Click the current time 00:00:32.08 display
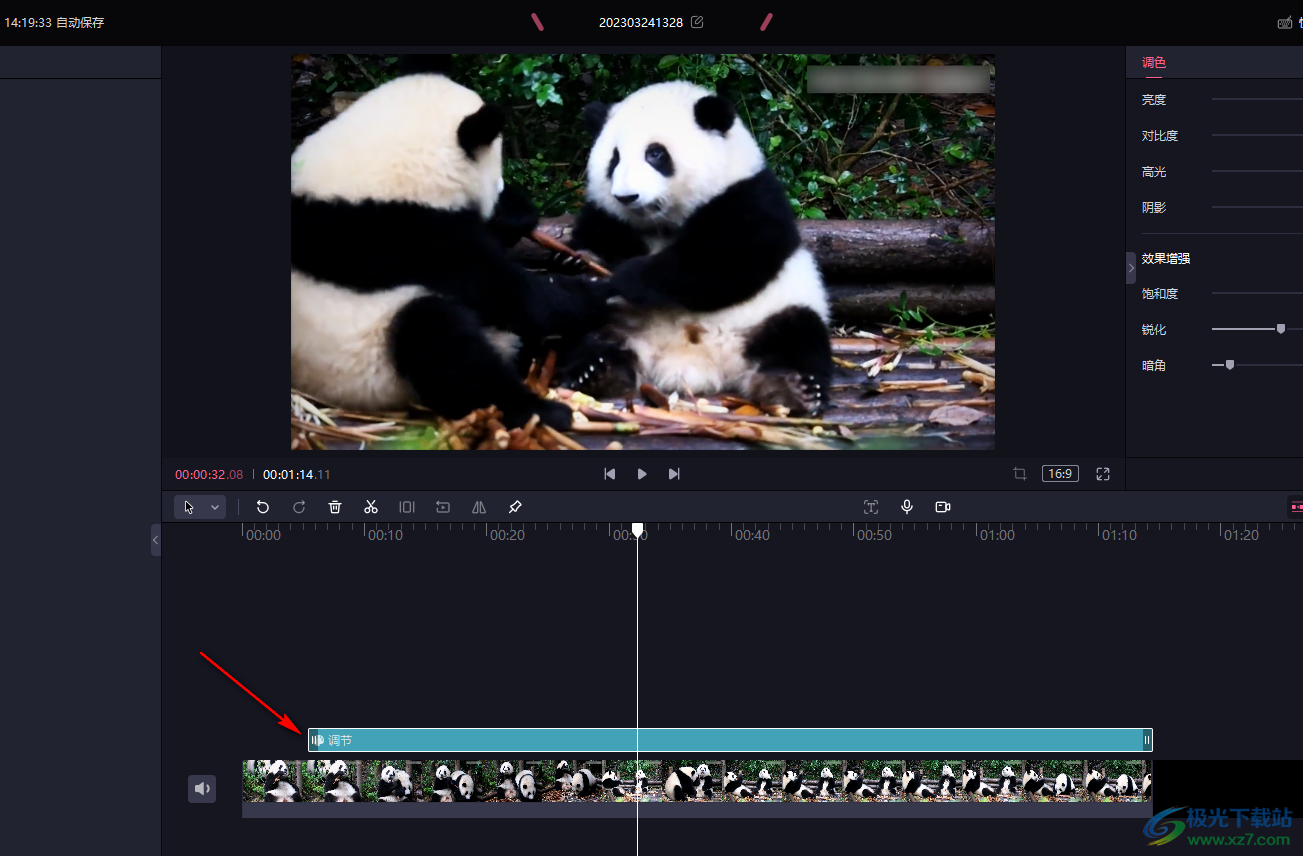This screenshot has width=1303, height=856. 209,474
